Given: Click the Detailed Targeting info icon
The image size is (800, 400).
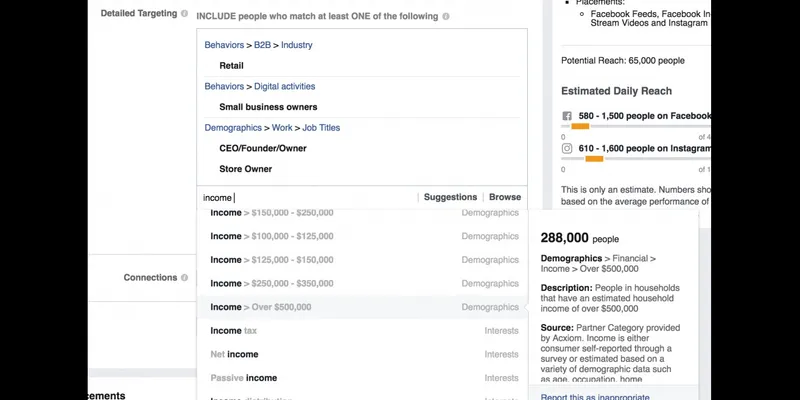Looking at the screenshot, I should [184, 14].
